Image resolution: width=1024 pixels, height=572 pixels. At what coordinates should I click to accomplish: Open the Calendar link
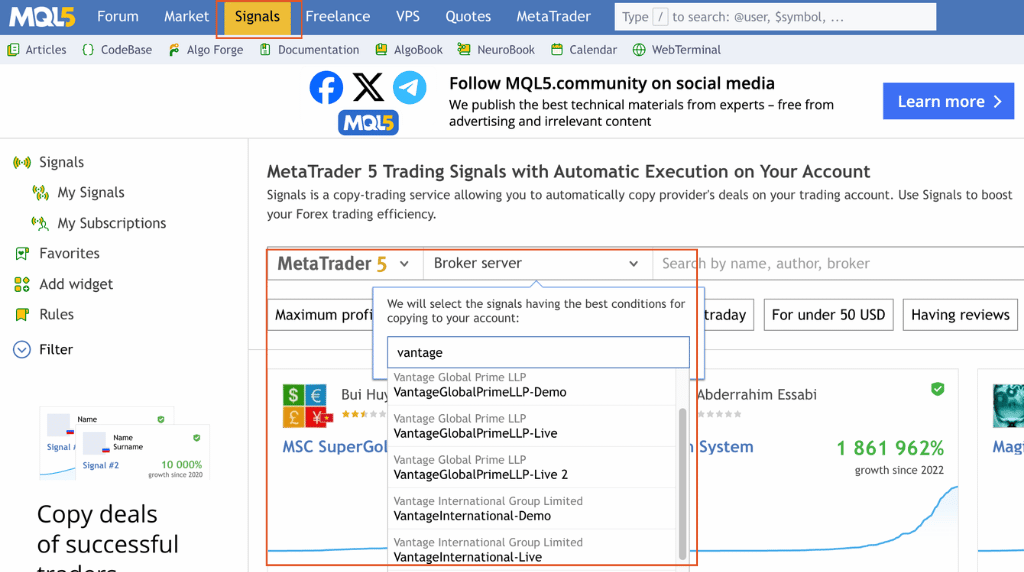(593, 50)
